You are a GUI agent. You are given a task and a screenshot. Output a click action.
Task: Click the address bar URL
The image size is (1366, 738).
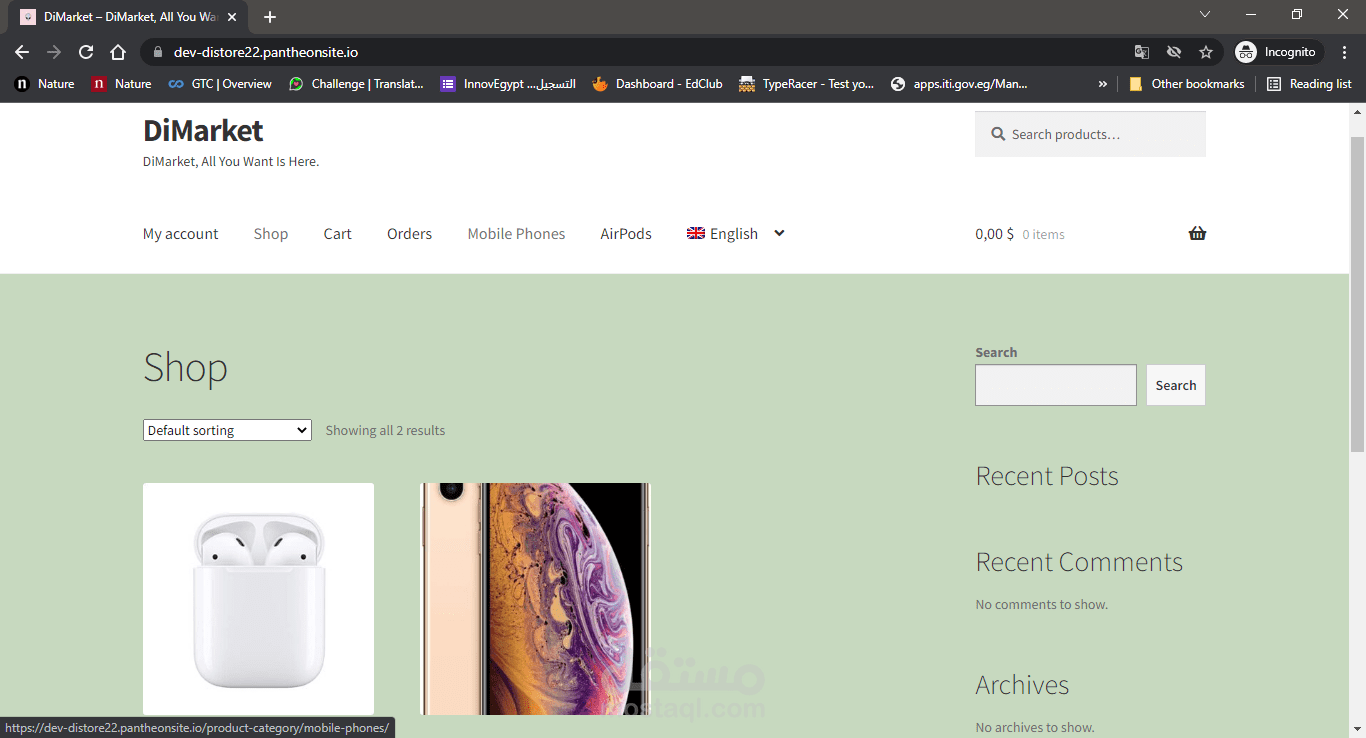pos(265,52)
